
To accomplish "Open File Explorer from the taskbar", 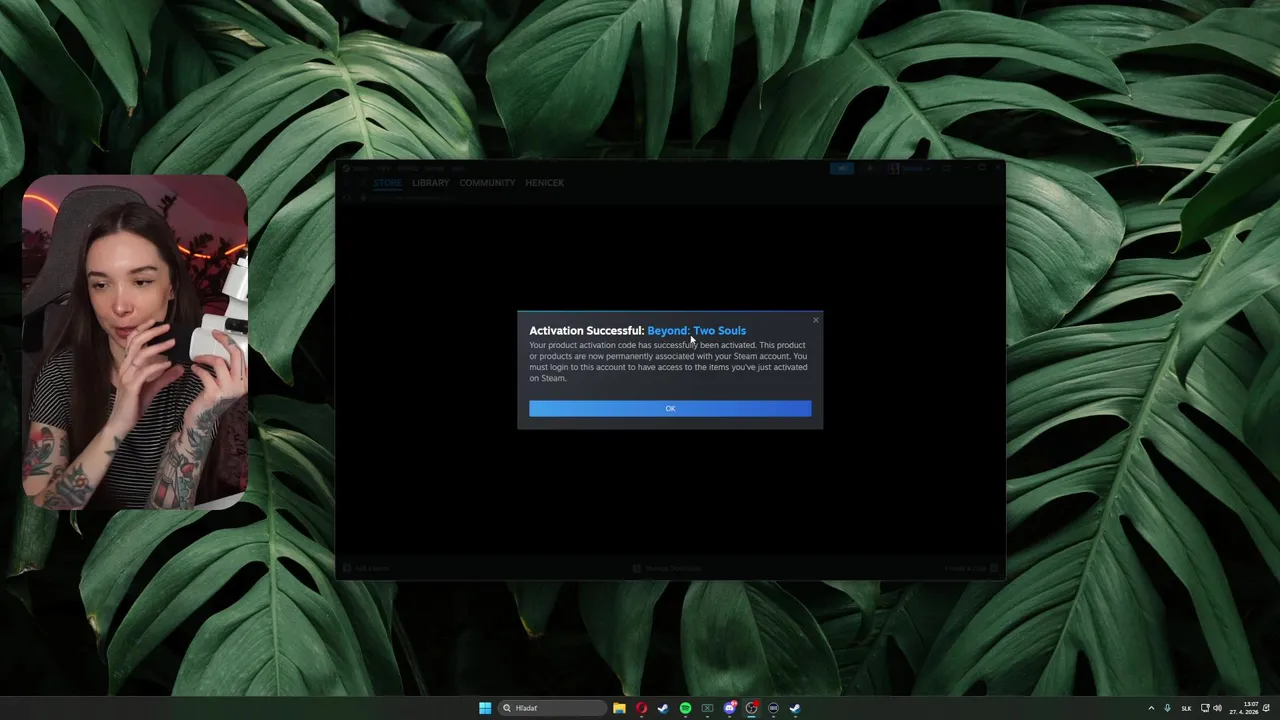I will click(x=619, y=708).
